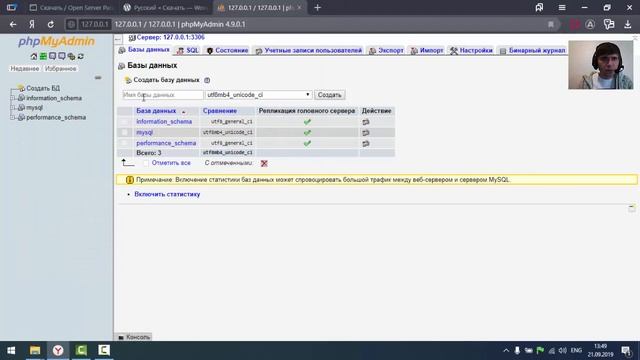
Task: Click the collapse-all link icon in navigation tree
Action: [98, 77]
